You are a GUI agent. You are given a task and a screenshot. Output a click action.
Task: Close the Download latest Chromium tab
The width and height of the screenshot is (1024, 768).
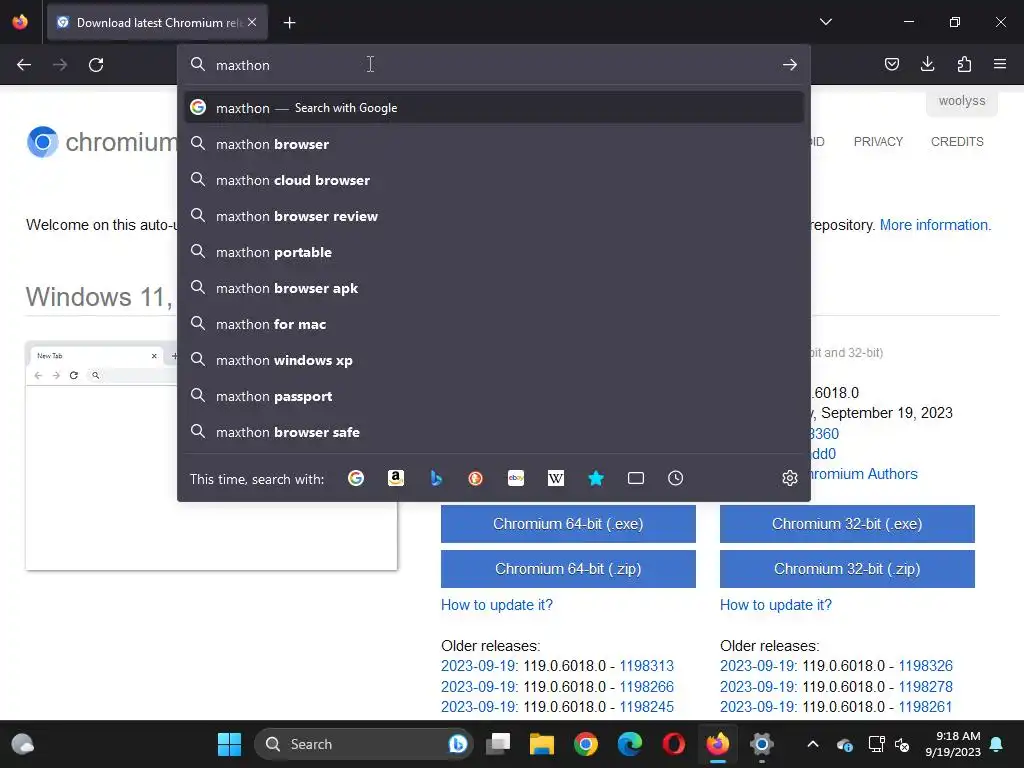click(x=252, y=22)
